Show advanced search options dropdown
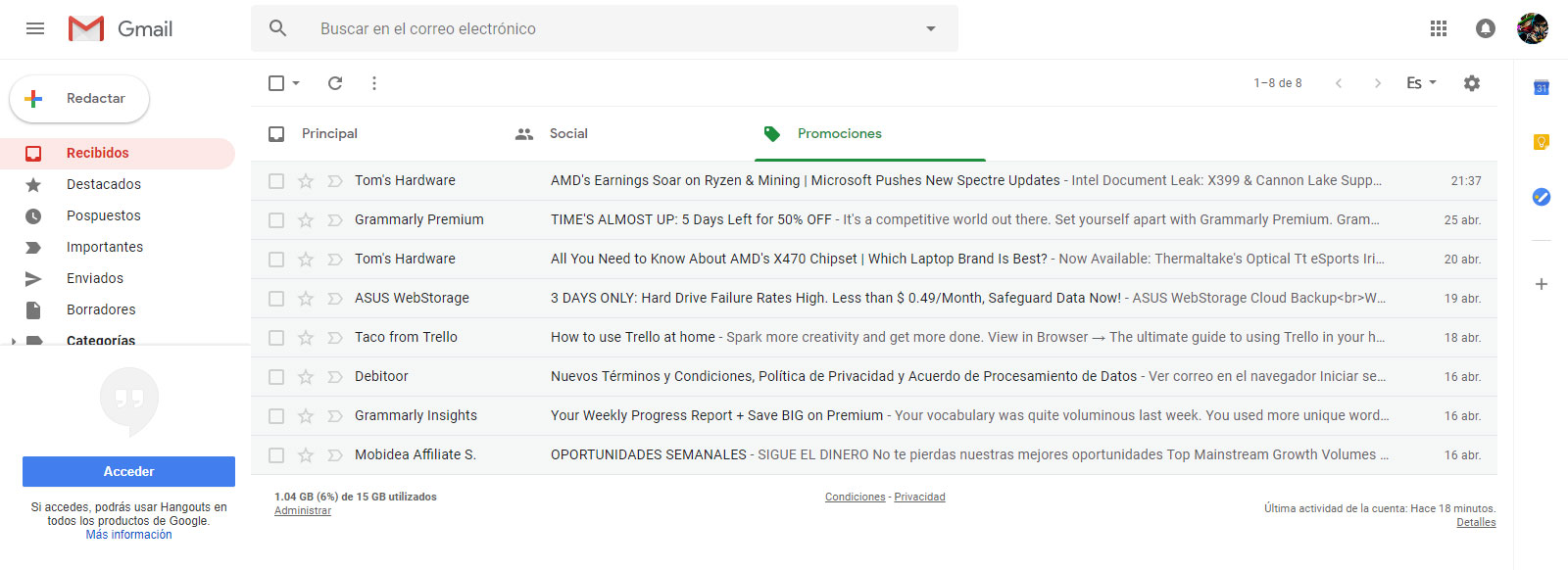This screenshot has width=1568, height=570. point(931,28)
